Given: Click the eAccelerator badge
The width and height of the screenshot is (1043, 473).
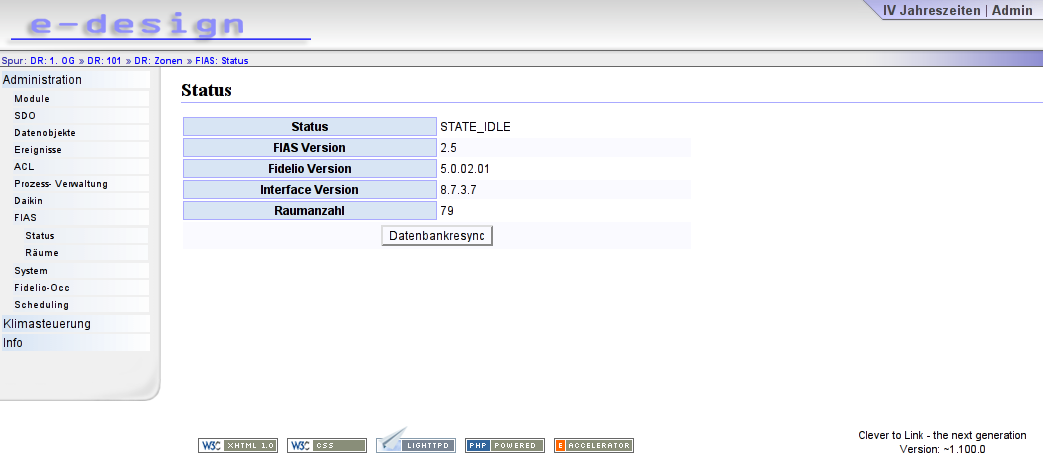Looking at the screenshot, I should click(594, 446).
